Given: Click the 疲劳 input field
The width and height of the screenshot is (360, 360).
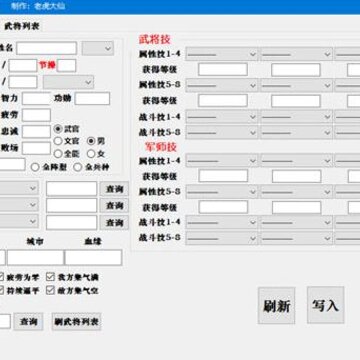Looking at the screenshot, I should pyautogui.click(x=36, y=115).
